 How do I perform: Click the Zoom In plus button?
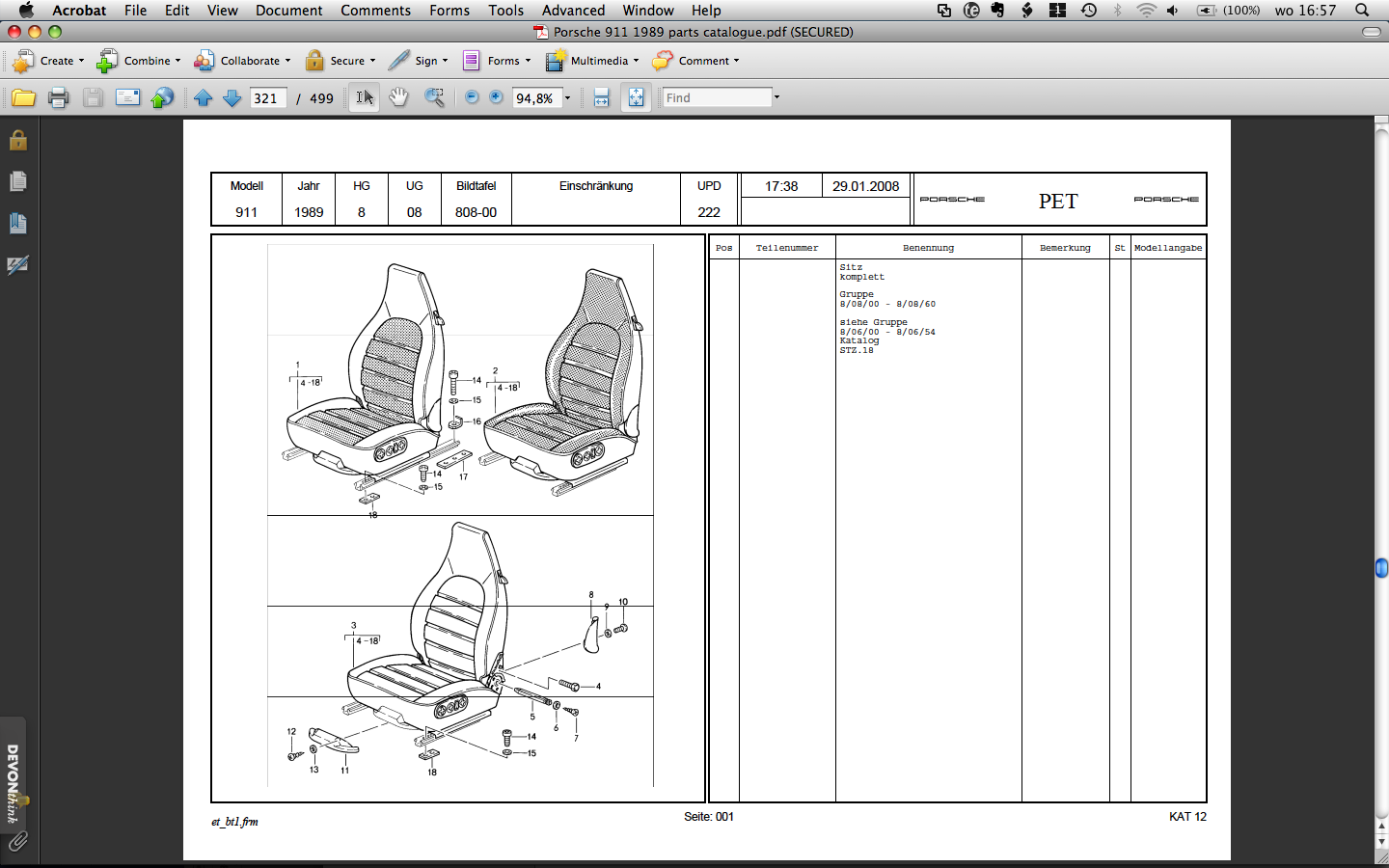pos(496,97)
